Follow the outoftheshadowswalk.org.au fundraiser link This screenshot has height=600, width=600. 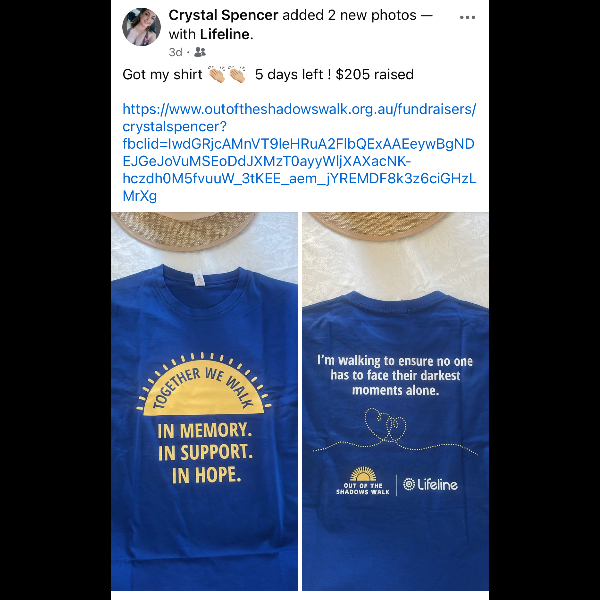(299, 152)
